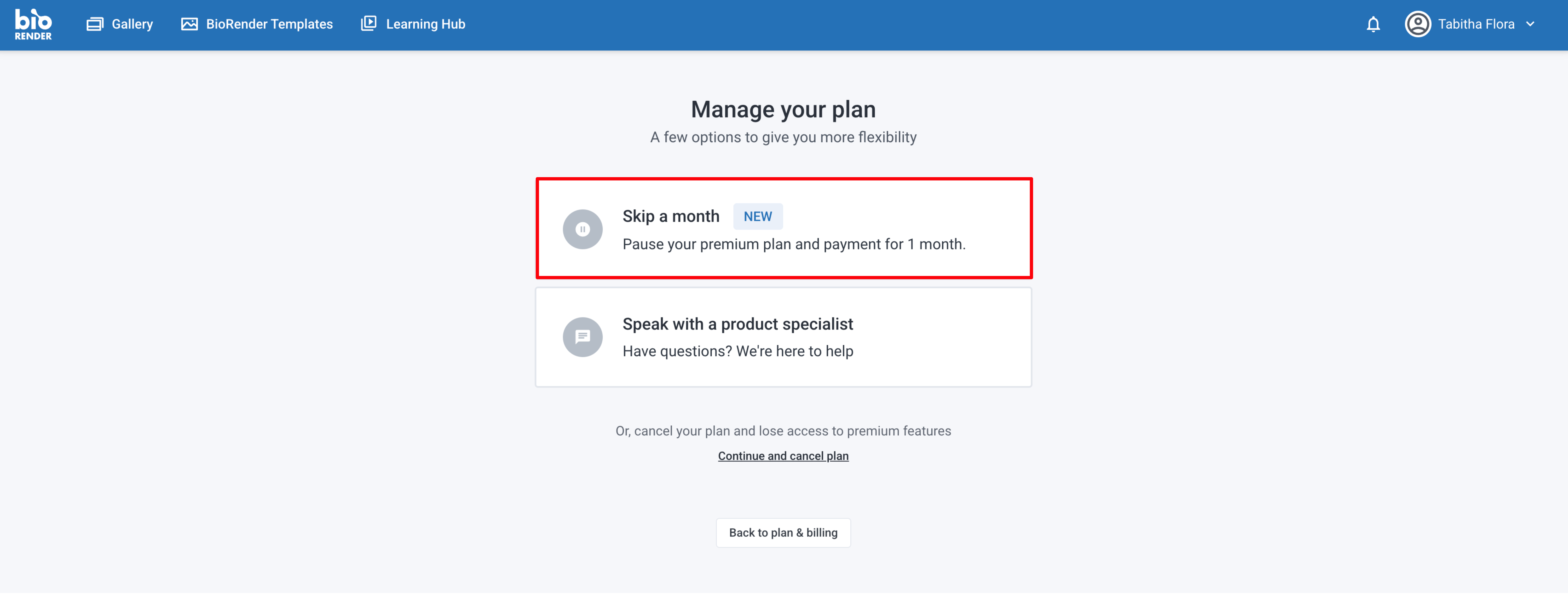Viewport: 1568px width, 596px height.
Task: Click the Learning Hub play icon
Action: 369,24
